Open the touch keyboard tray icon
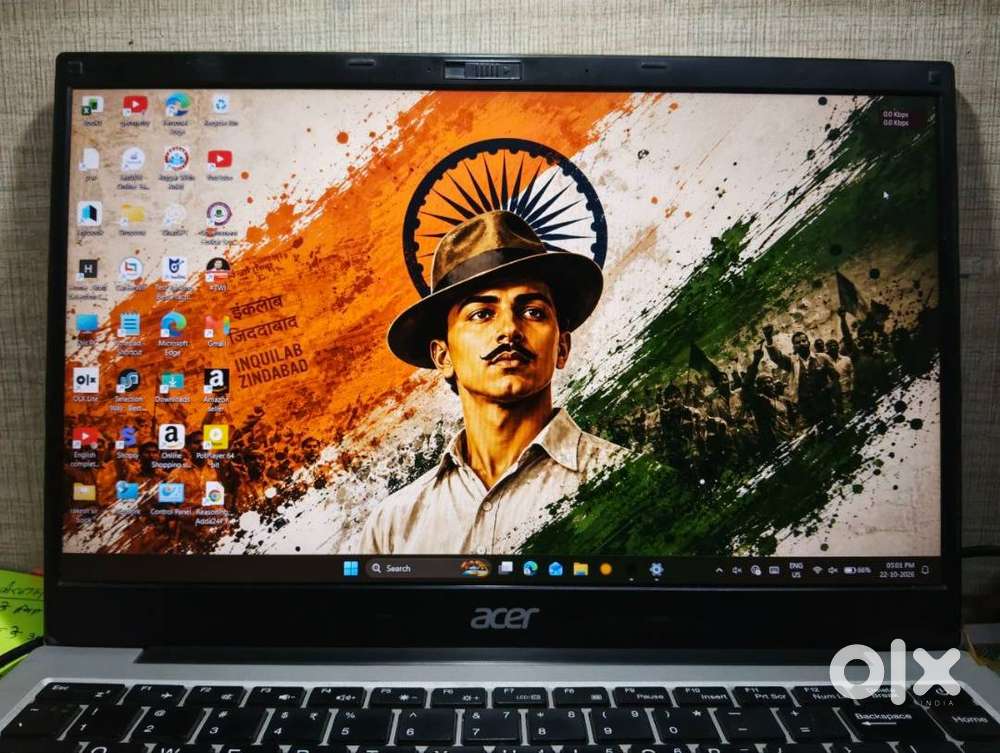 [774, 570]
